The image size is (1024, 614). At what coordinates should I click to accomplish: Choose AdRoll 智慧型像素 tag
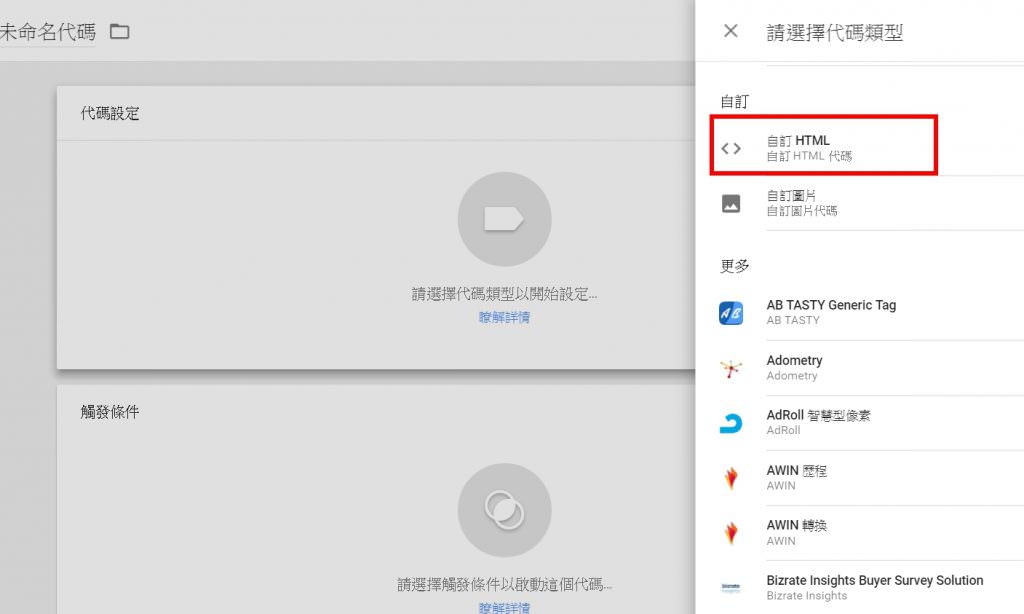818,422
